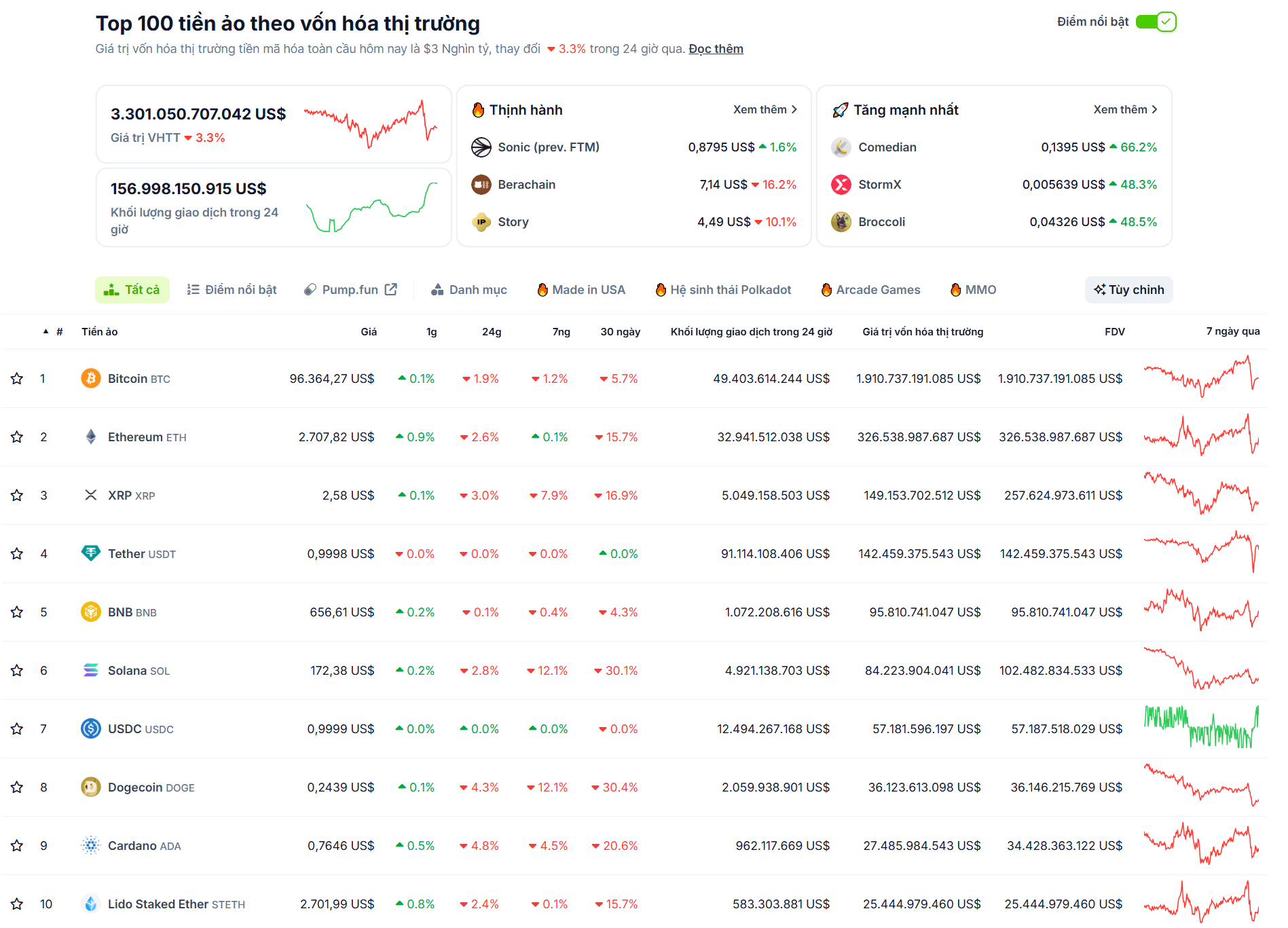Screen dimensions: 1288x928
Task: Click the Dogecoin logo icon
Action: pyautogui.click(x=91, y=787)
